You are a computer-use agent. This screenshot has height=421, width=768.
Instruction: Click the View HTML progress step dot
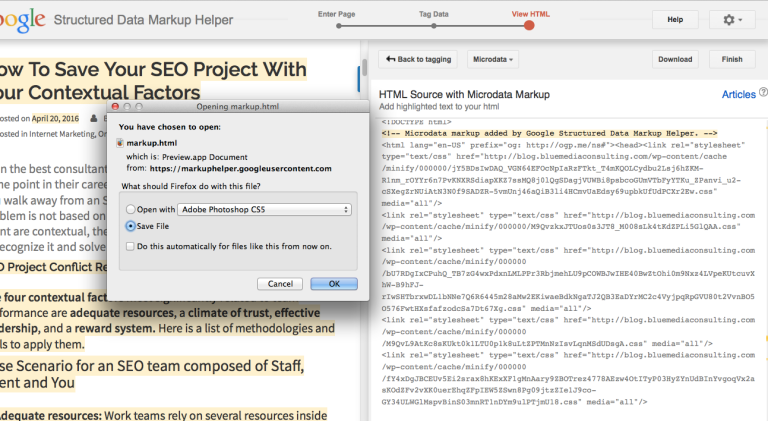[x=529, y=26]
